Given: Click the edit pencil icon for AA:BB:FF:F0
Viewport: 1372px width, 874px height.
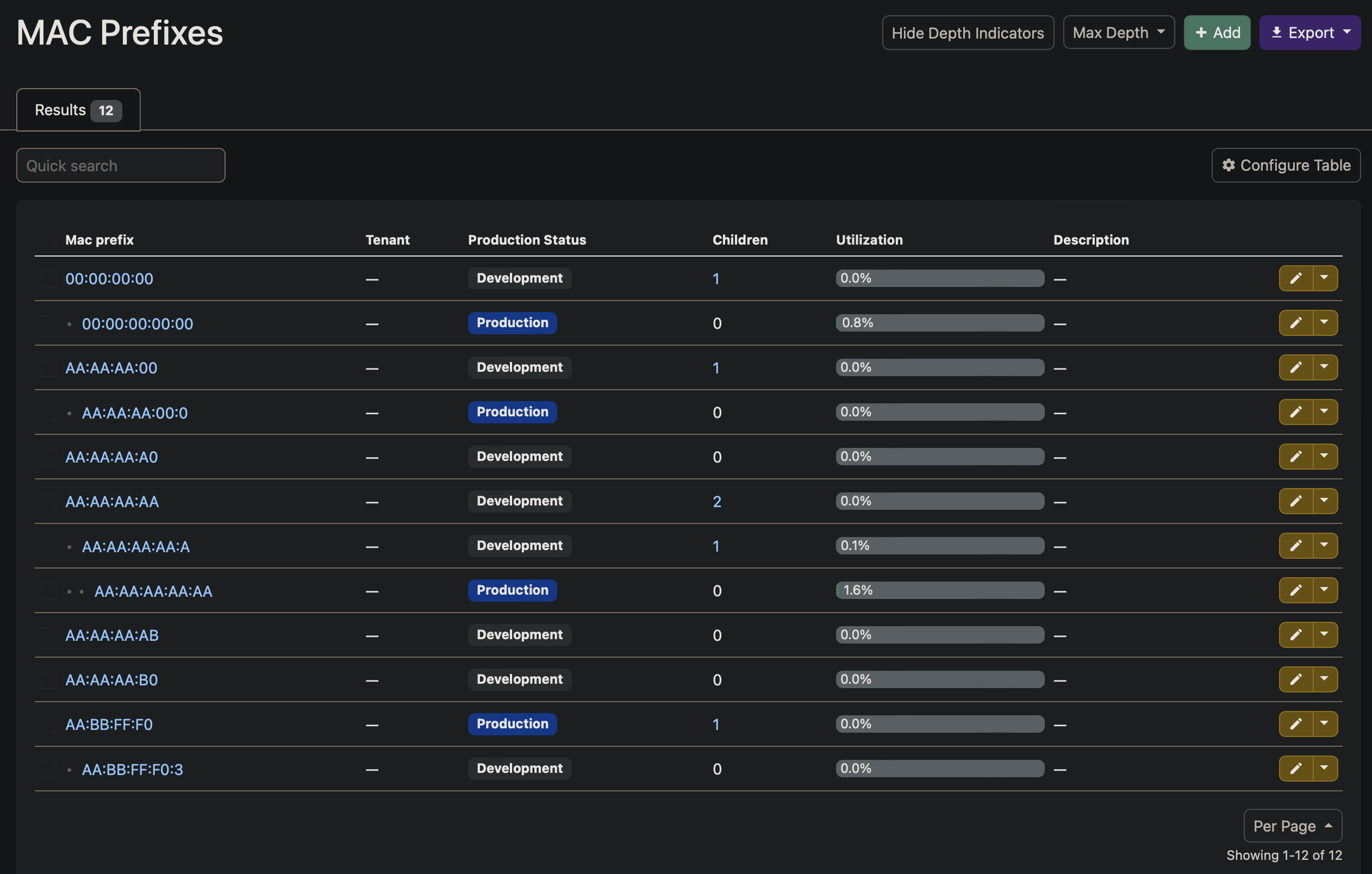Looking at the screenshot, I should (1296, 724).
